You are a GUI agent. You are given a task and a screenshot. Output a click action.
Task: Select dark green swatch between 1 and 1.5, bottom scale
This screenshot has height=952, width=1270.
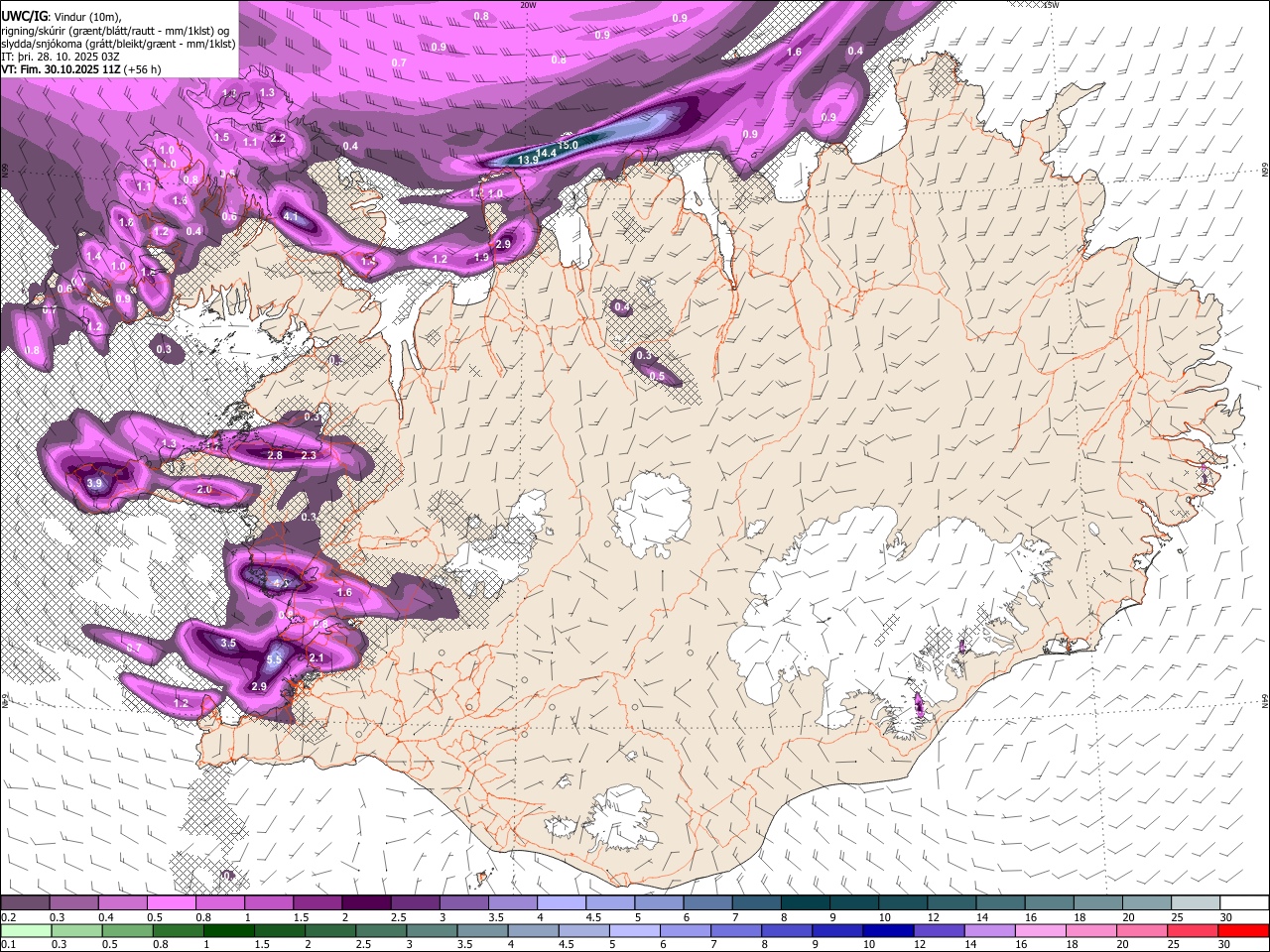click(x=228, y=930)
